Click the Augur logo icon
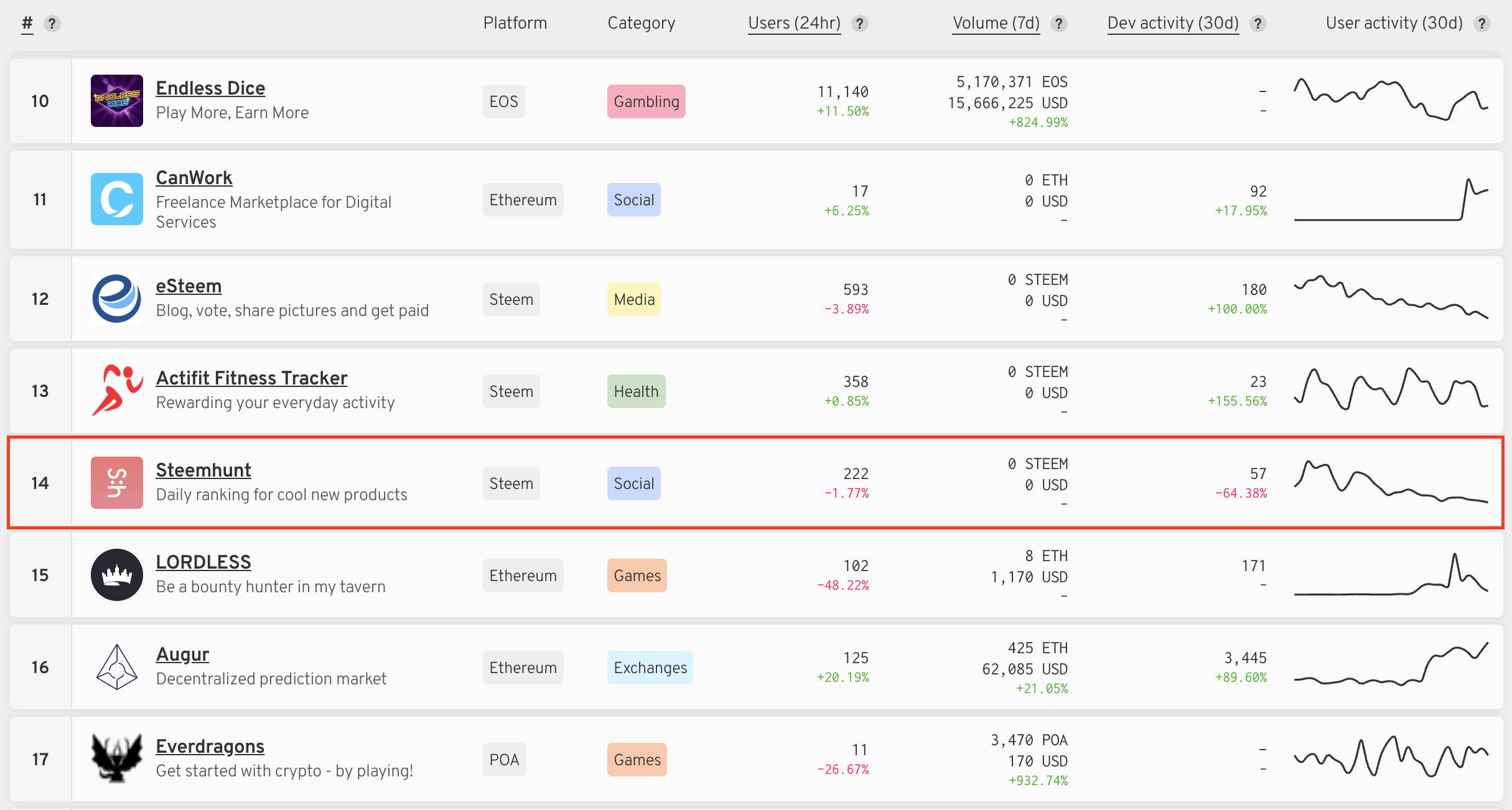 pos(117,667)
